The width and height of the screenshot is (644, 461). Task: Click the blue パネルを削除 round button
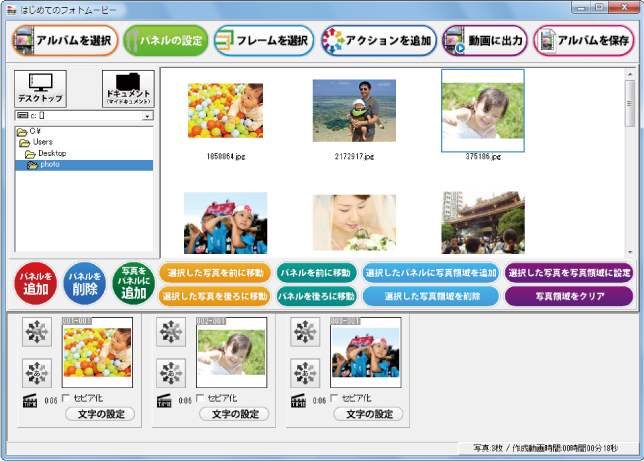84,283
